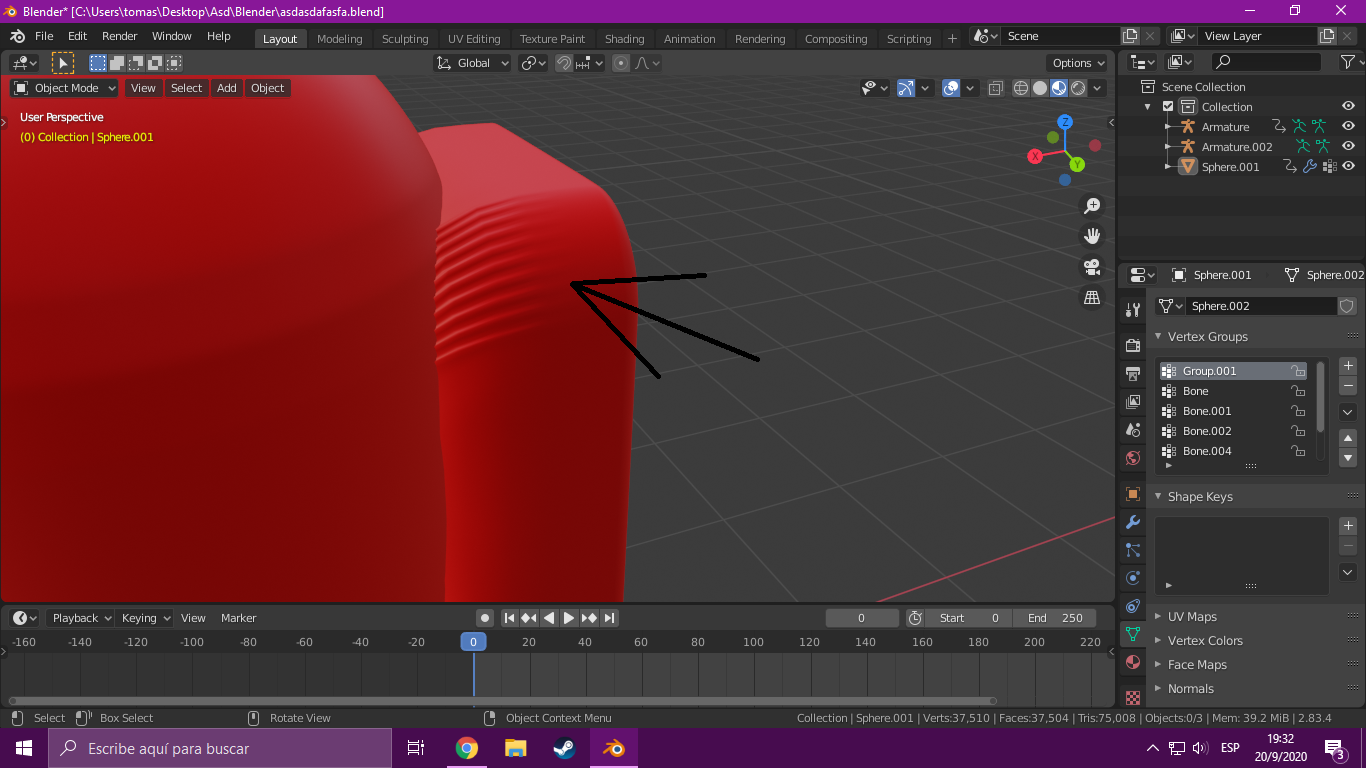Viewport: 1366px width, 768px height.
Task: Open the viewport Add menu
Action: (x=227, y=88)
